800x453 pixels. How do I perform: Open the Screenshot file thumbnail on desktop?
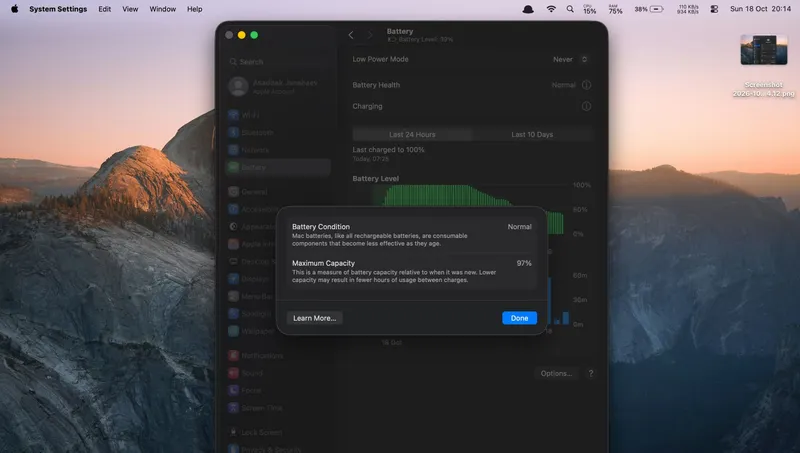(x=764, y=49)
